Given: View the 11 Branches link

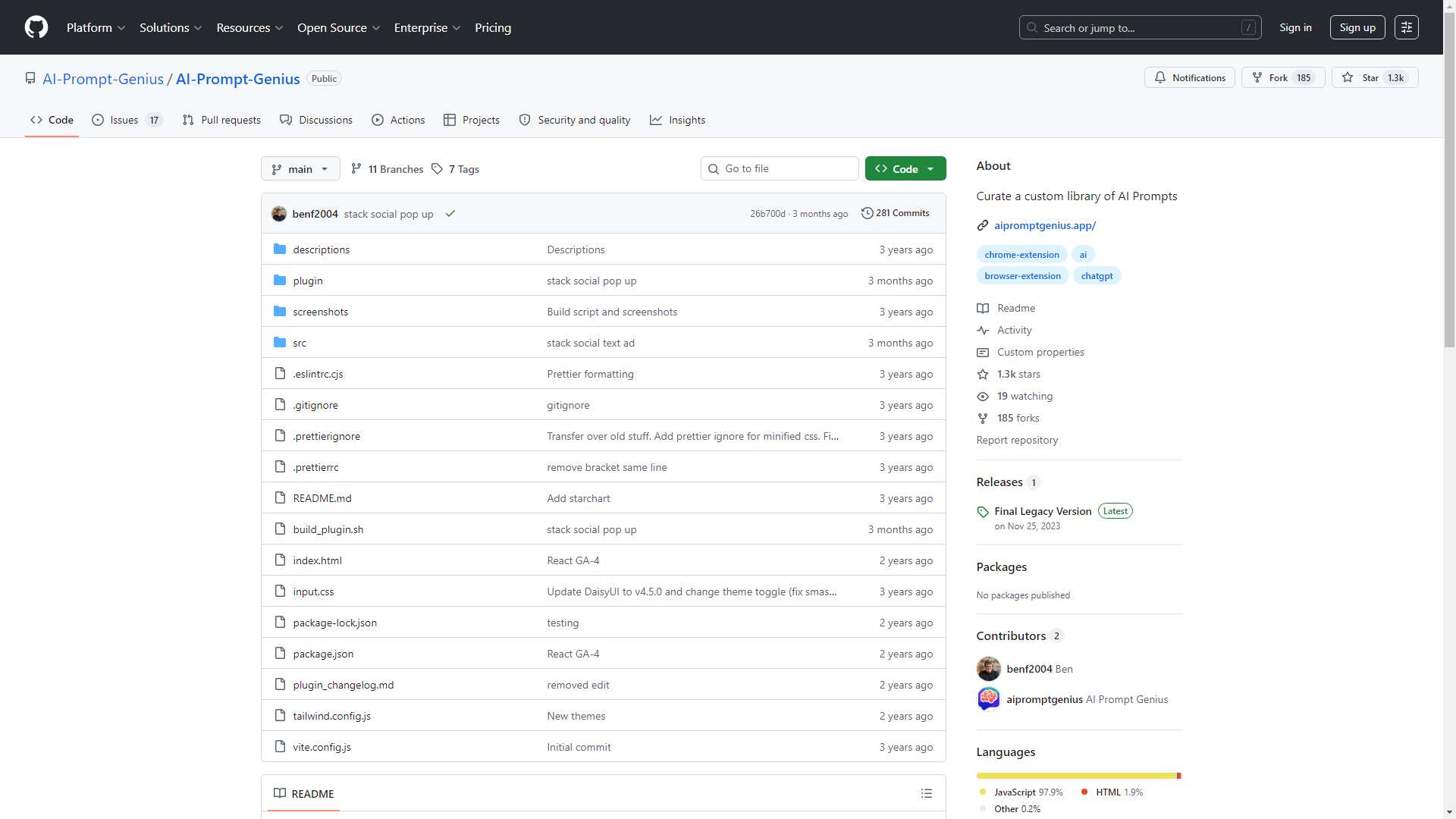Looking at the screenshot, I should click(388, 169).
